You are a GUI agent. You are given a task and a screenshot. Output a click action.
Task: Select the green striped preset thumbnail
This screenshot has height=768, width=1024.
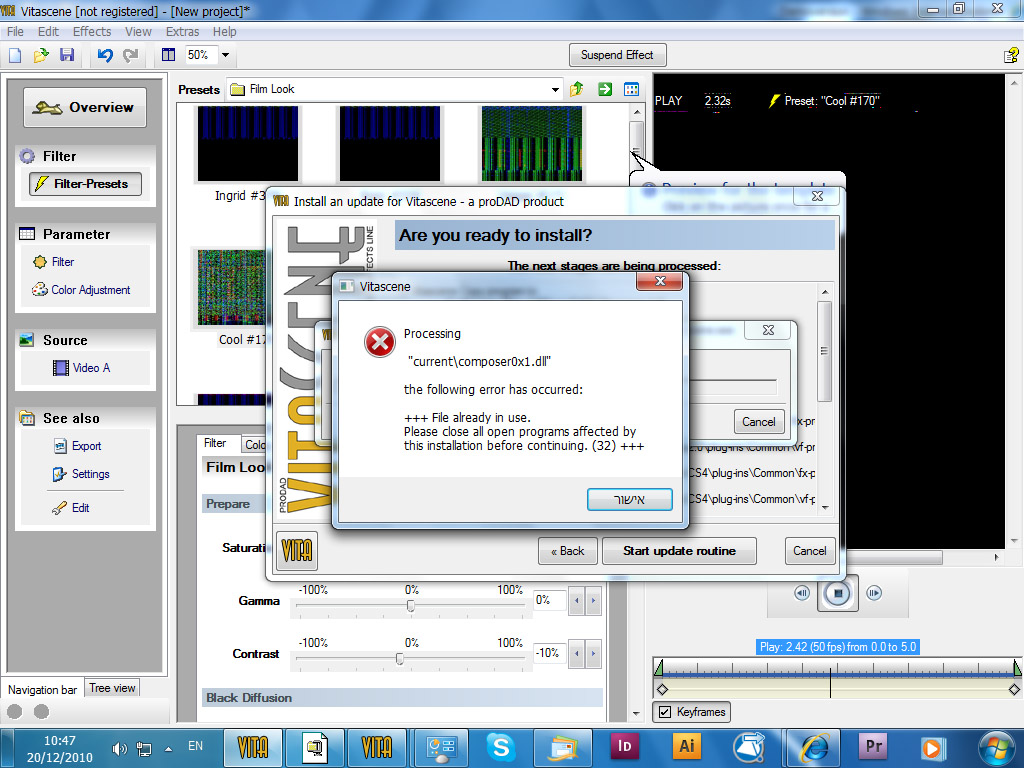click(532, 144)
